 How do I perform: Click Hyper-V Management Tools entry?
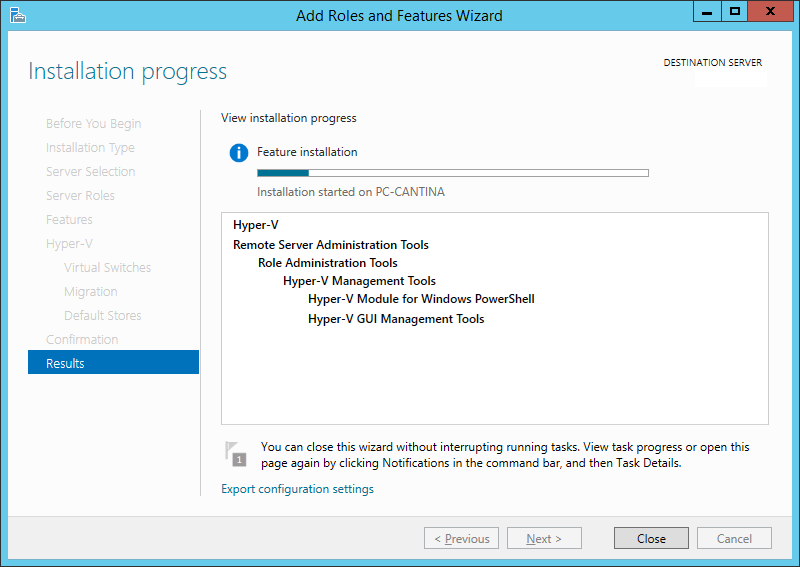(359, 281)
